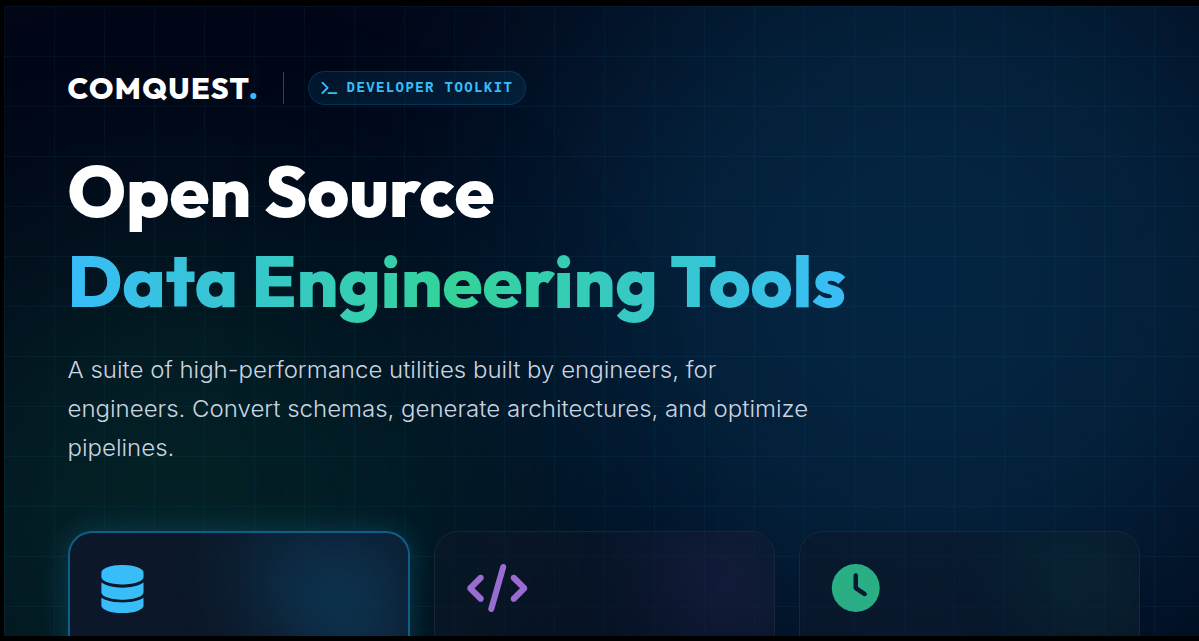This screenshot has width=1199, height=641.
Task: Open the DEVELOPER TOOLKIT badge
Action: coord(416,88)
